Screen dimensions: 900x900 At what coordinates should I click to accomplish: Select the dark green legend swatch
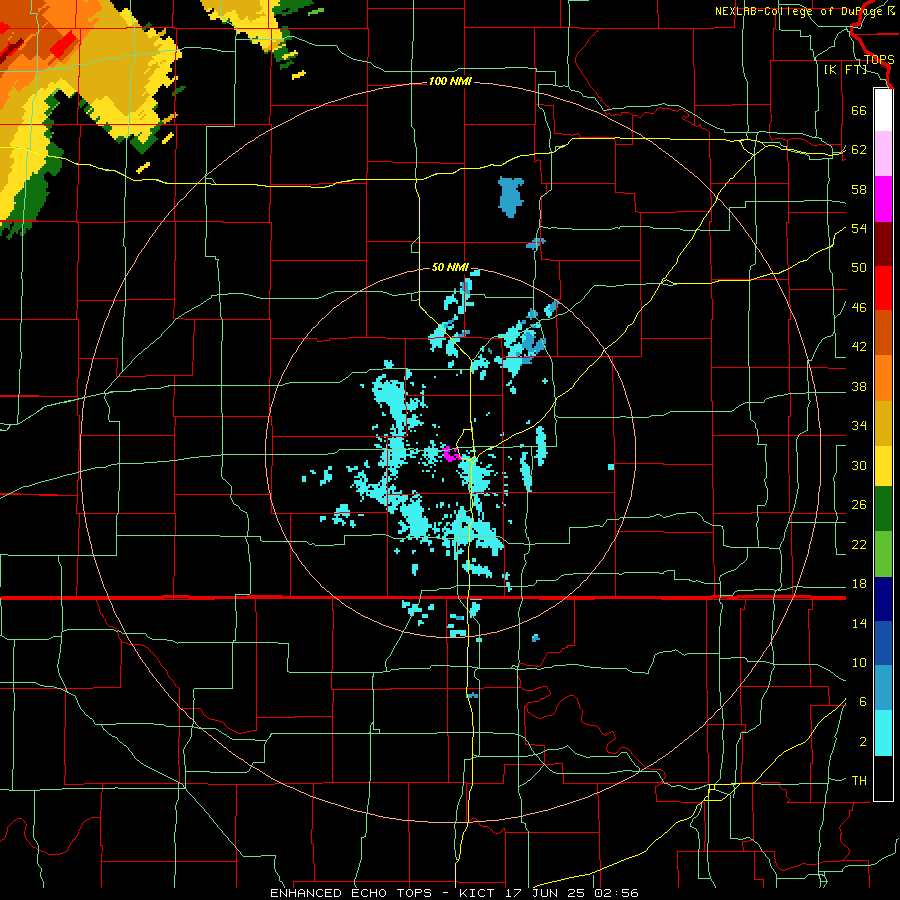click(883, 509)
